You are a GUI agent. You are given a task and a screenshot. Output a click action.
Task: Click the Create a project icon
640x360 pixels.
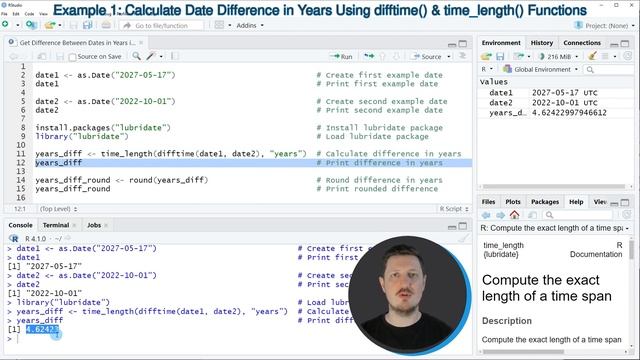click(x=31, y=25)
